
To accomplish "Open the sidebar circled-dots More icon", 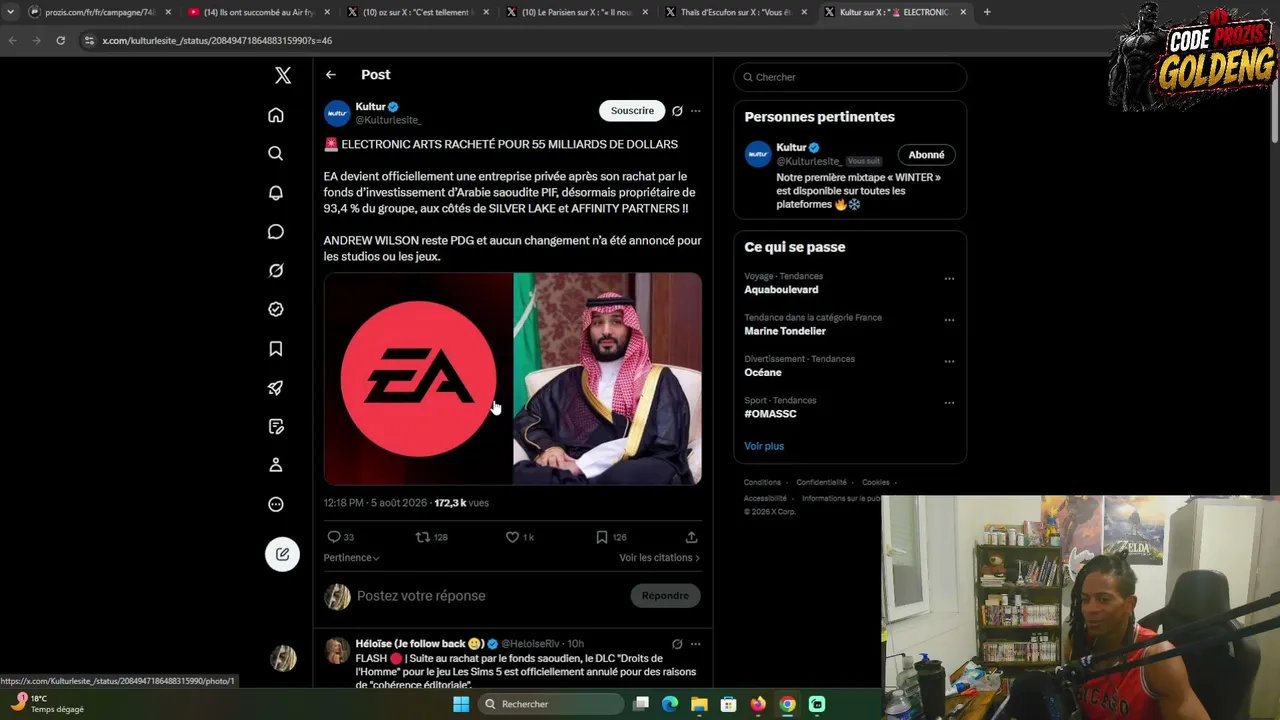I will pos(276,504).
